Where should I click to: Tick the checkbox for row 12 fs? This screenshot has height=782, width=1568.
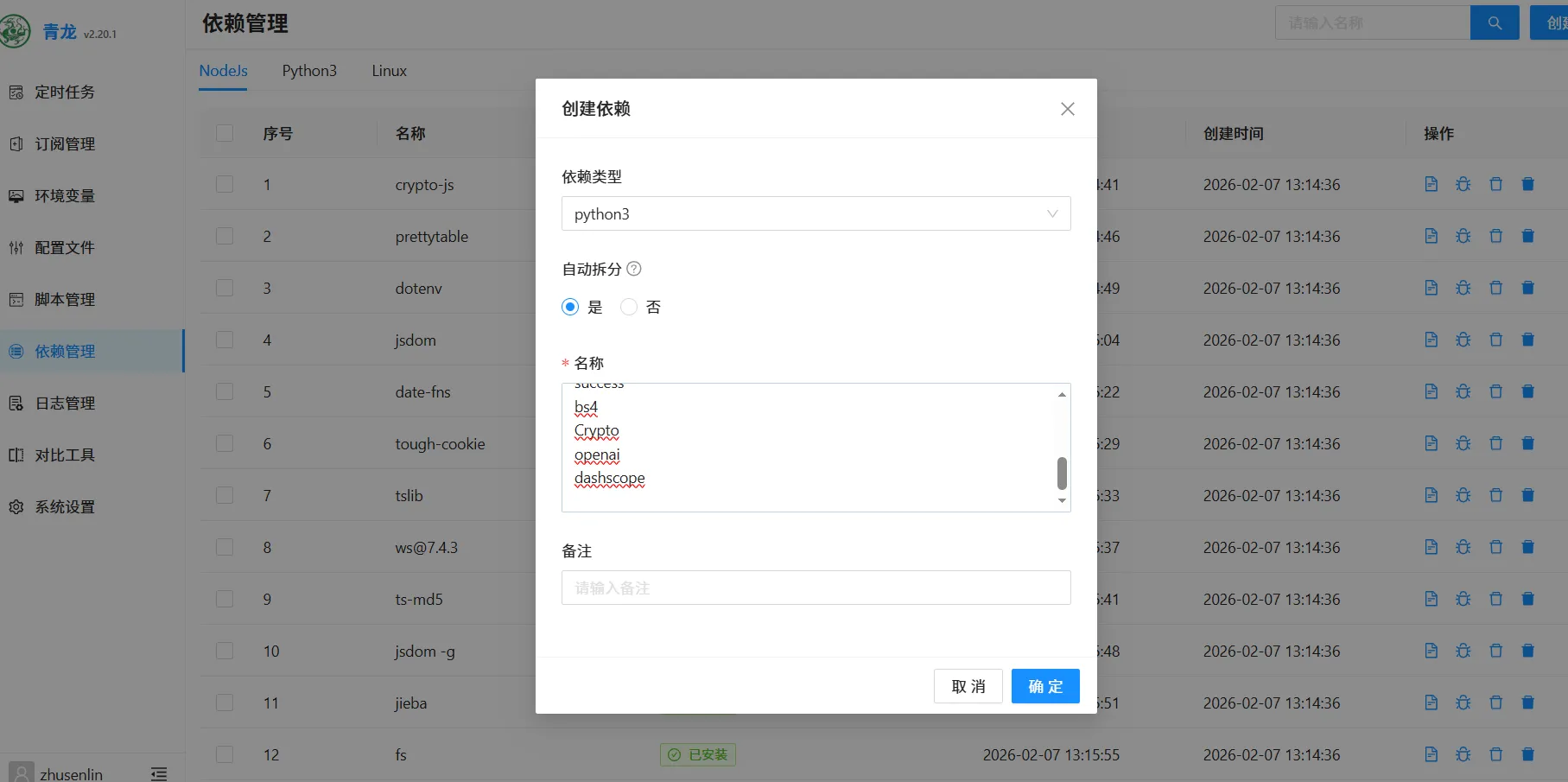(225, 754)
